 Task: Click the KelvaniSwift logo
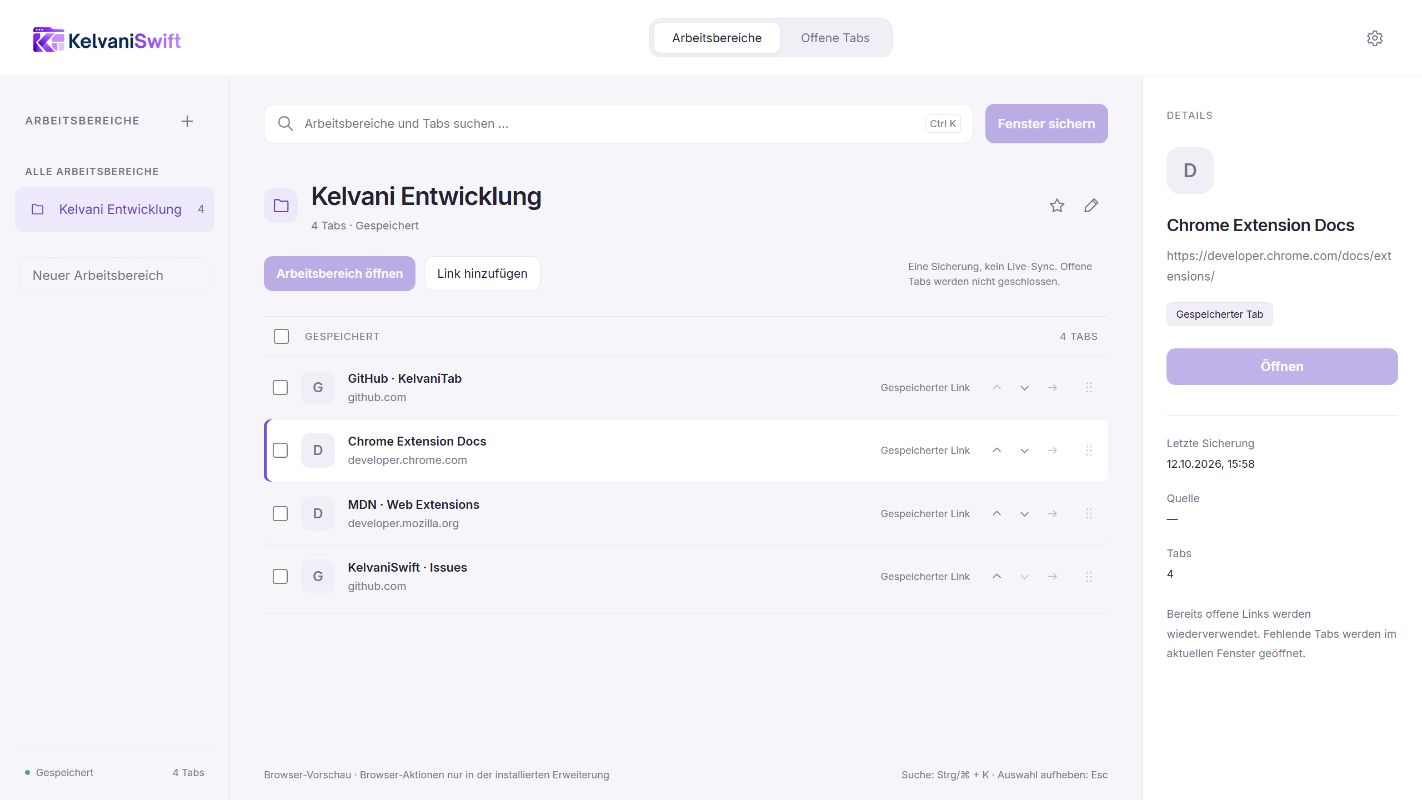coord(107,40)
